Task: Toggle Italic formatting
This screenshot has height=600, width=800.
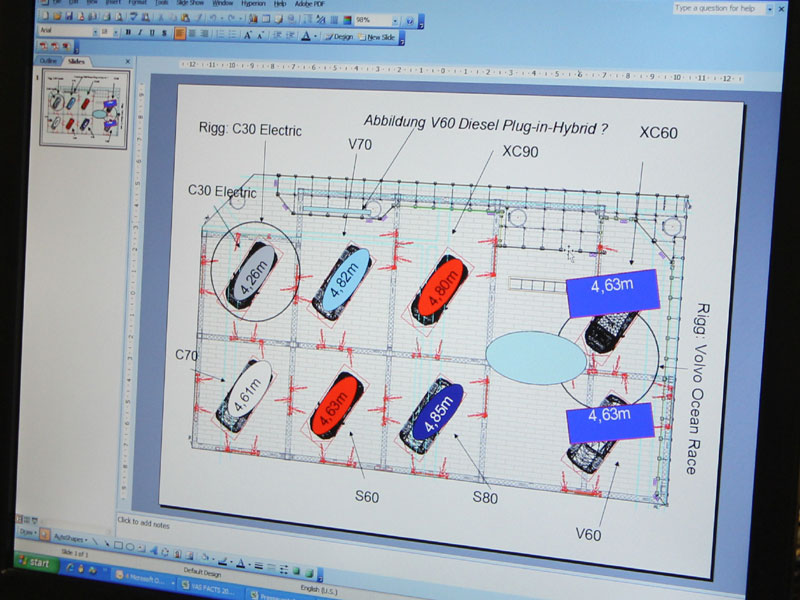Action: 140,33
